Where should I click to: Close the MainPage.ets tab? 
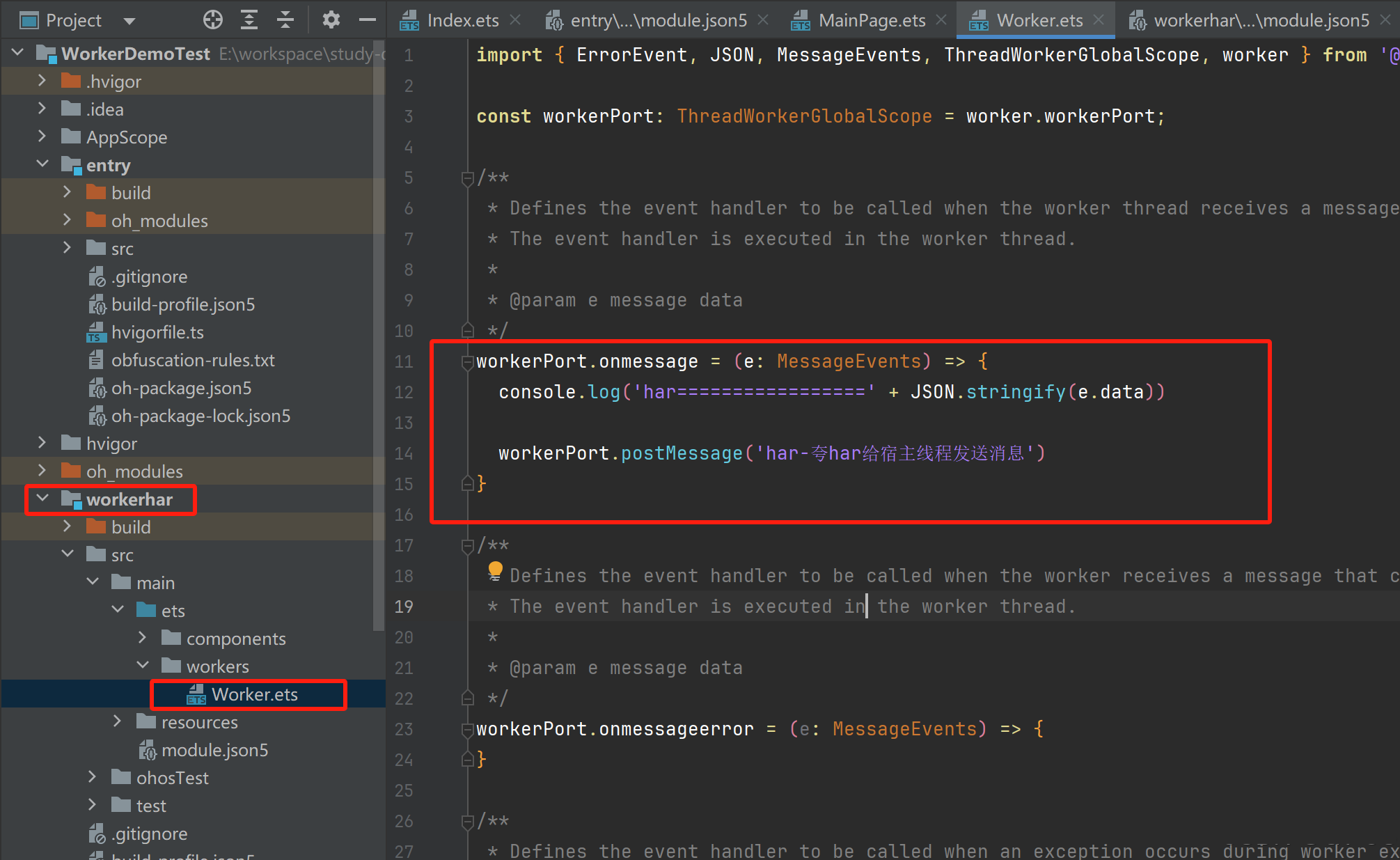coord(941,20)
